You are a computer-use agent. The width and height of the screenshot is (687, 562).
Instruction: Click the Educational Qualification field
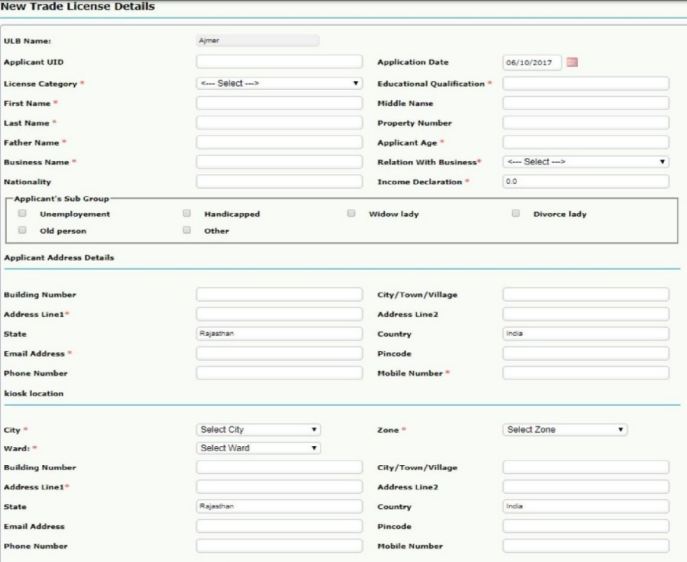tap(585, 83)
